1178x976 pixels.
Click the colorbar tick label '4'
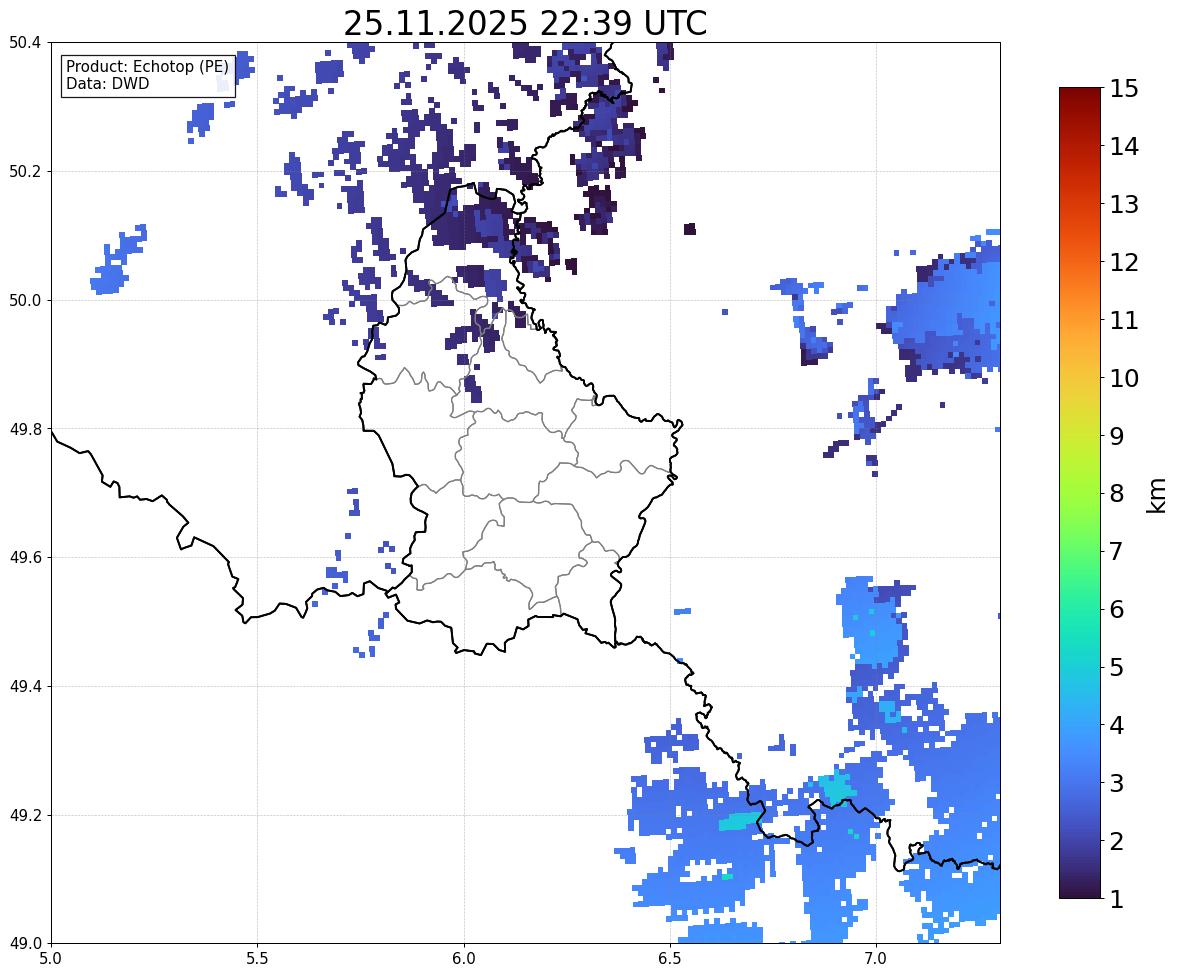(x=1117, y=725)
